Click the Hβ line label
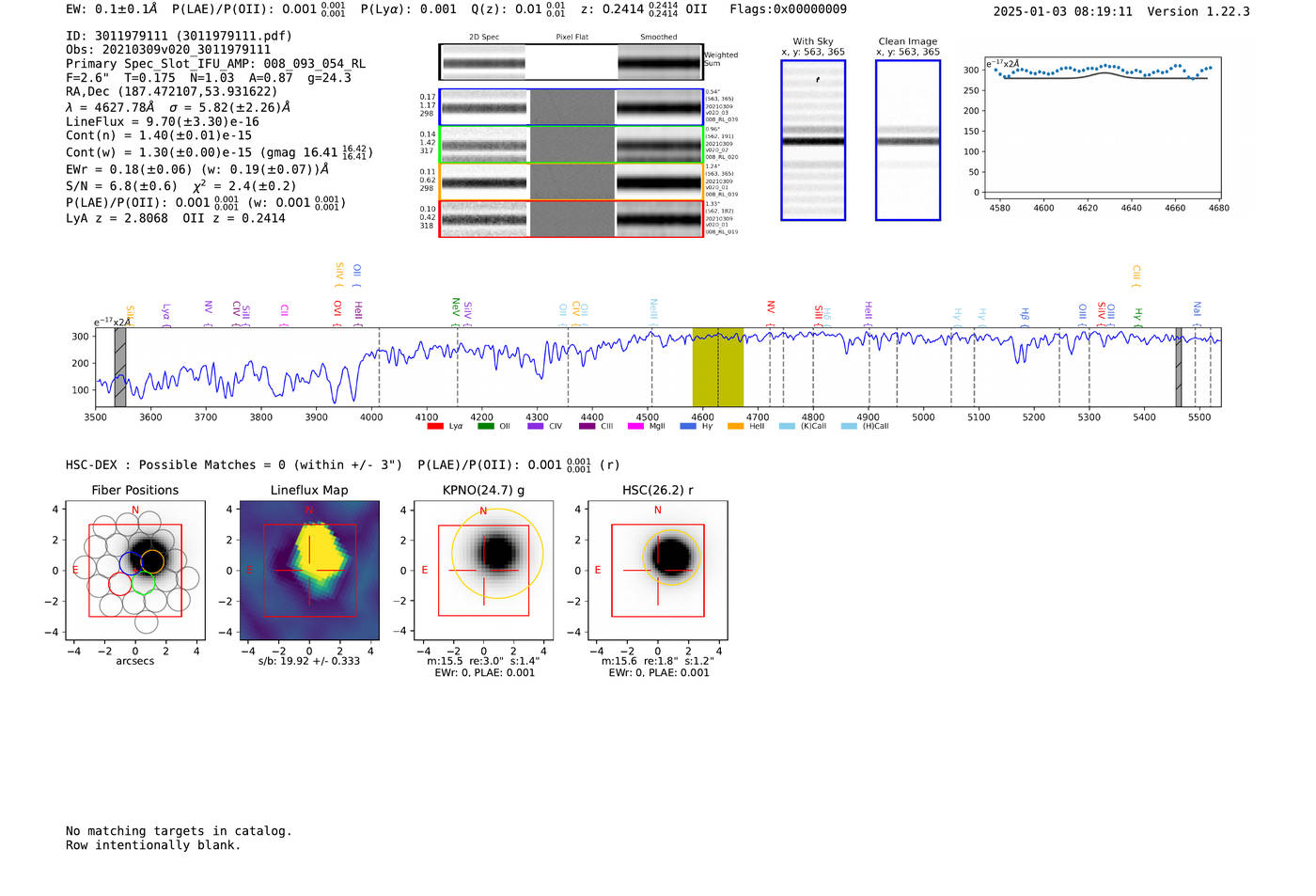This screenshot has width=1316, height=896. click(x=1025, y=316)
